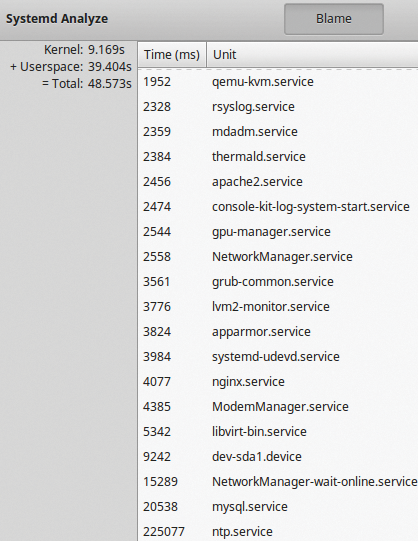Sort by the Time (ms) column header

click(x=172, y=55)
